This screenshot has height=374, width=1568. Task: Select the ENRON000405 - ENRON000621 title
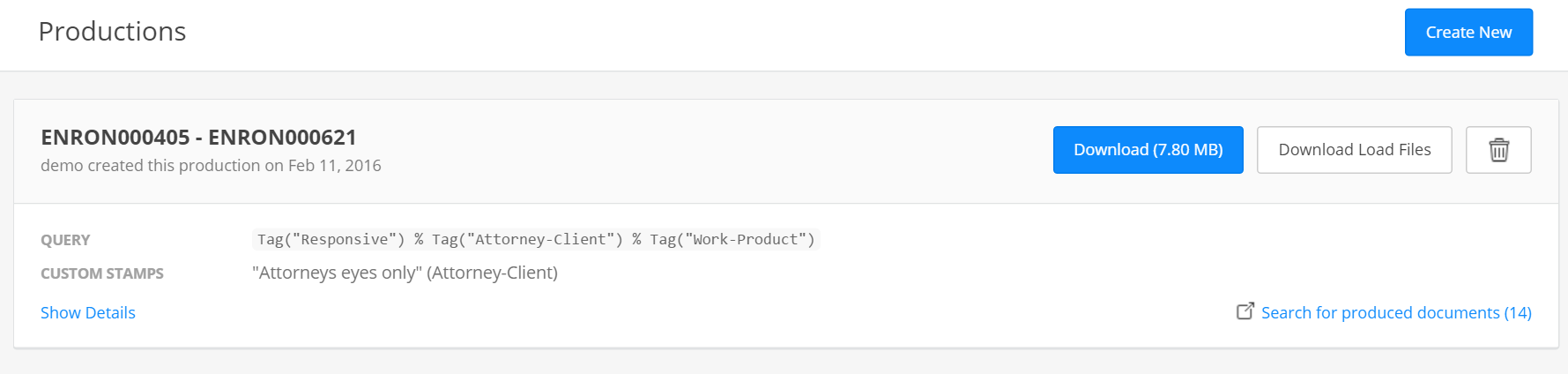point(198,138)
